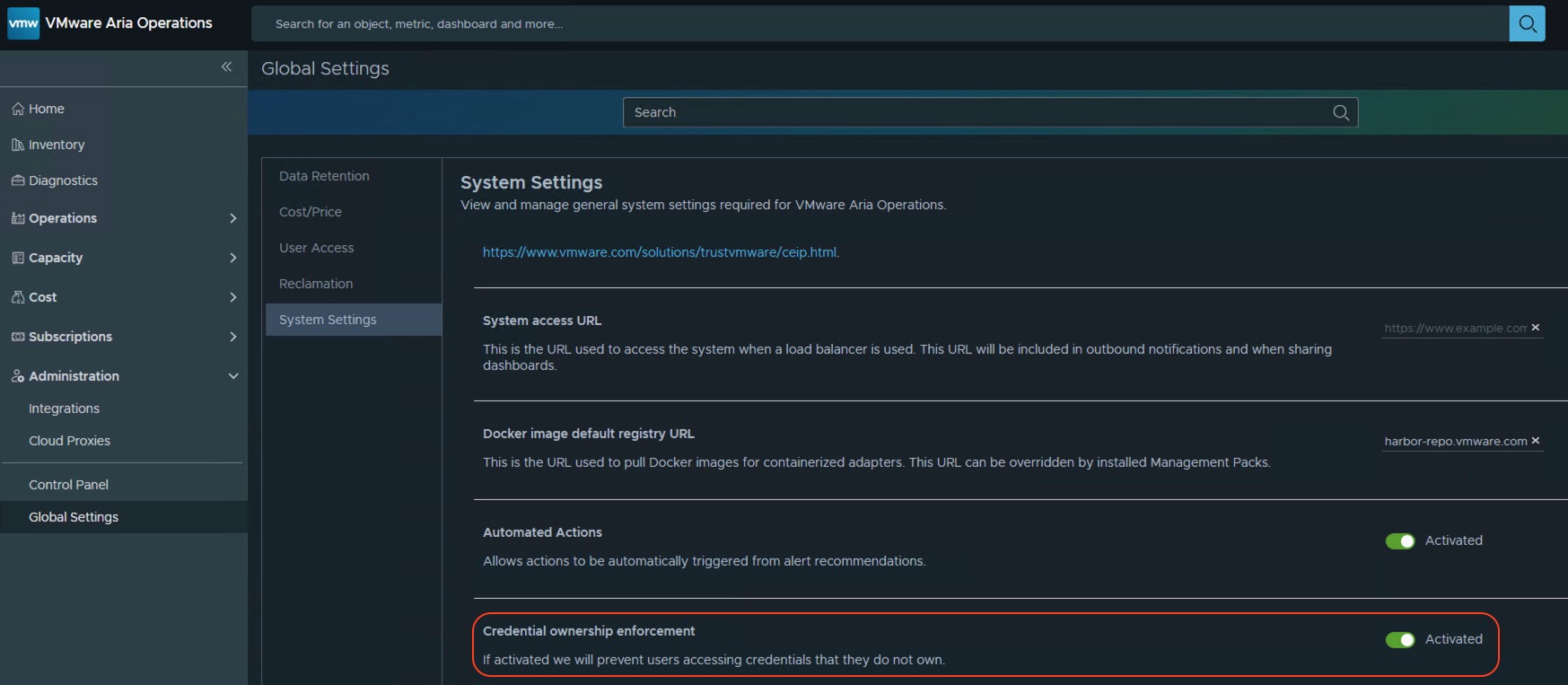The height and width of the screenshot is (685, 1568).
Task: Open the Data Retention settings tab
Action: pyautogui.click(x=324, y=176)
